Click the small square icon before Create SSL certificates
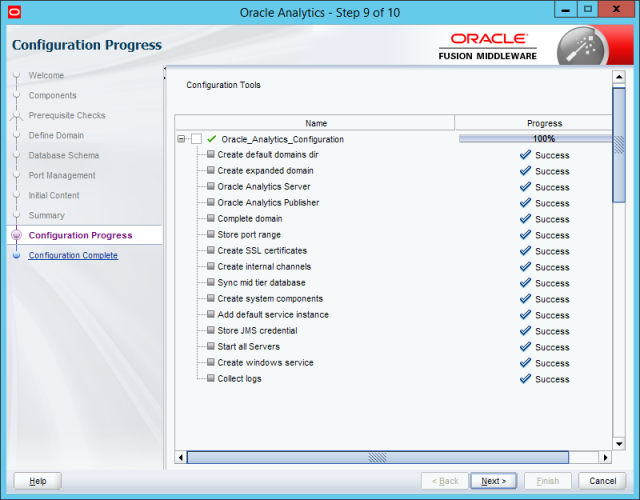The width and height of the screenshot is (640, 500). click(x=211, y=250)
